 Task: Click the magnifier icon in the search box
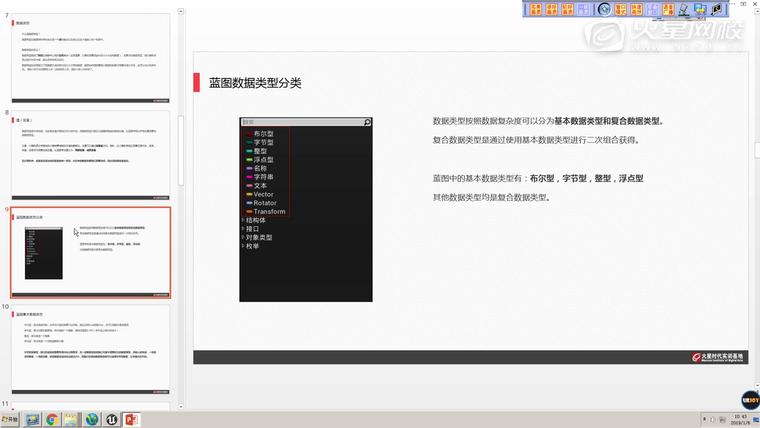coord(367,123)
